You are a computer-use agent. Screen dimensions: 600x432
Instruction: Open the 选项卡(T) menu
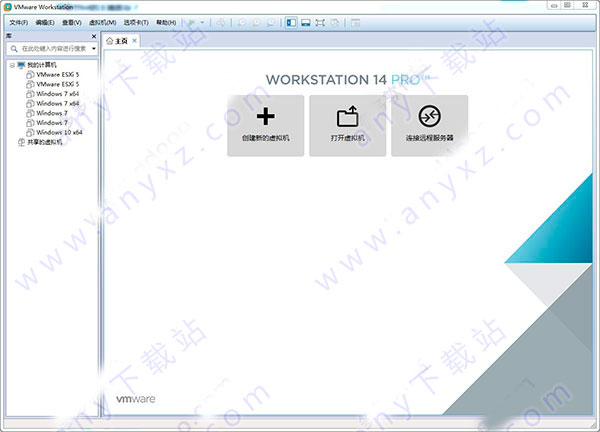[x=136, y=23]
